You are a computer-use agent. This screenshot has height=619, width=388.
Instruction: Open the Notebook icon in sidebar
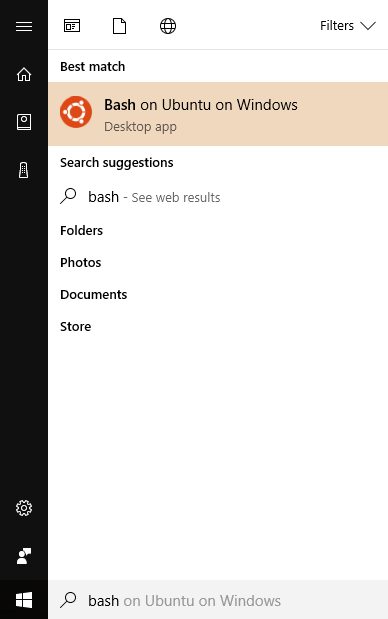[x=24, y=122]
